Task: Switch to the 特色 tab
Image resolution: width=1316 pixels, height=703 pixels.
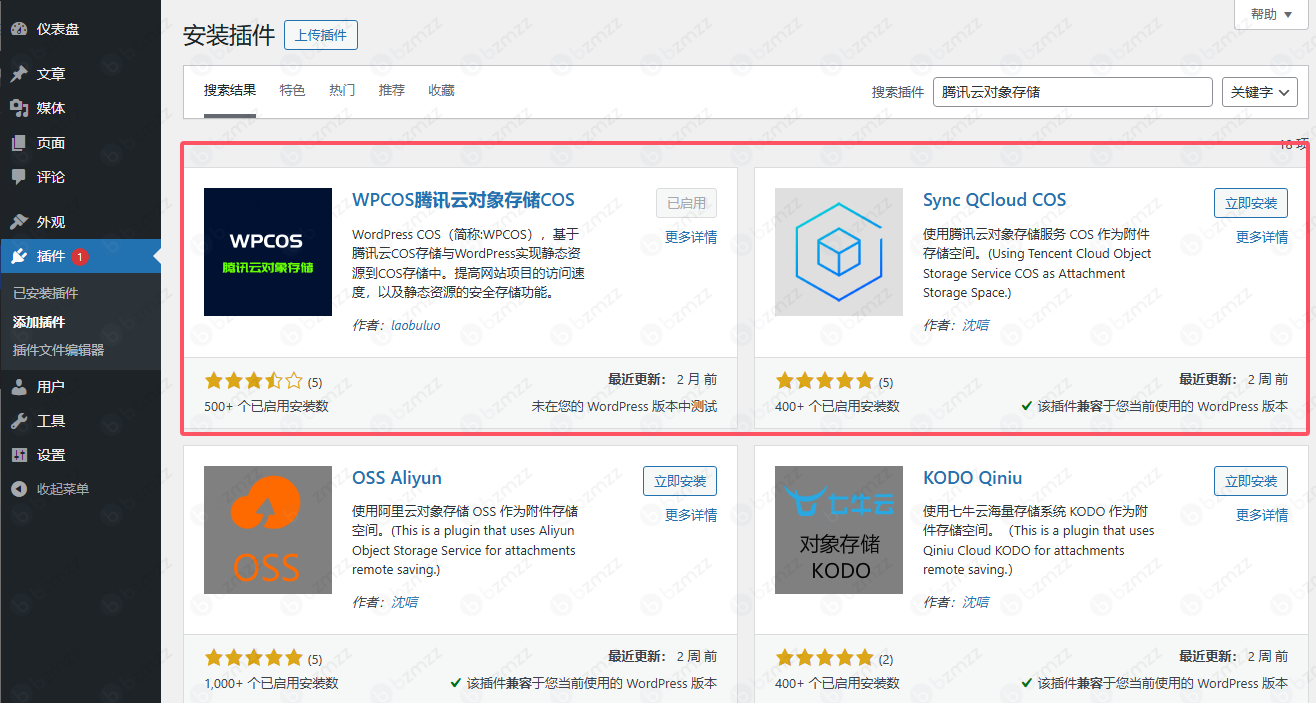Action: 293,90
